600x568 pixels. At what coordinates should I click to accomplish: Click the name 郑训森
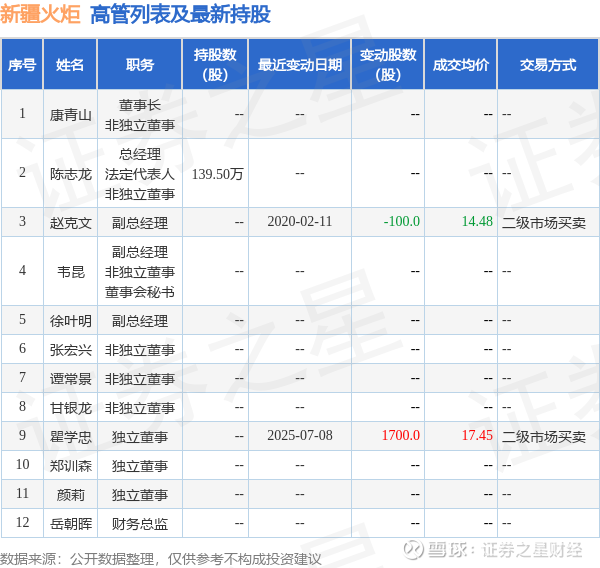click(x=71, y=466)
